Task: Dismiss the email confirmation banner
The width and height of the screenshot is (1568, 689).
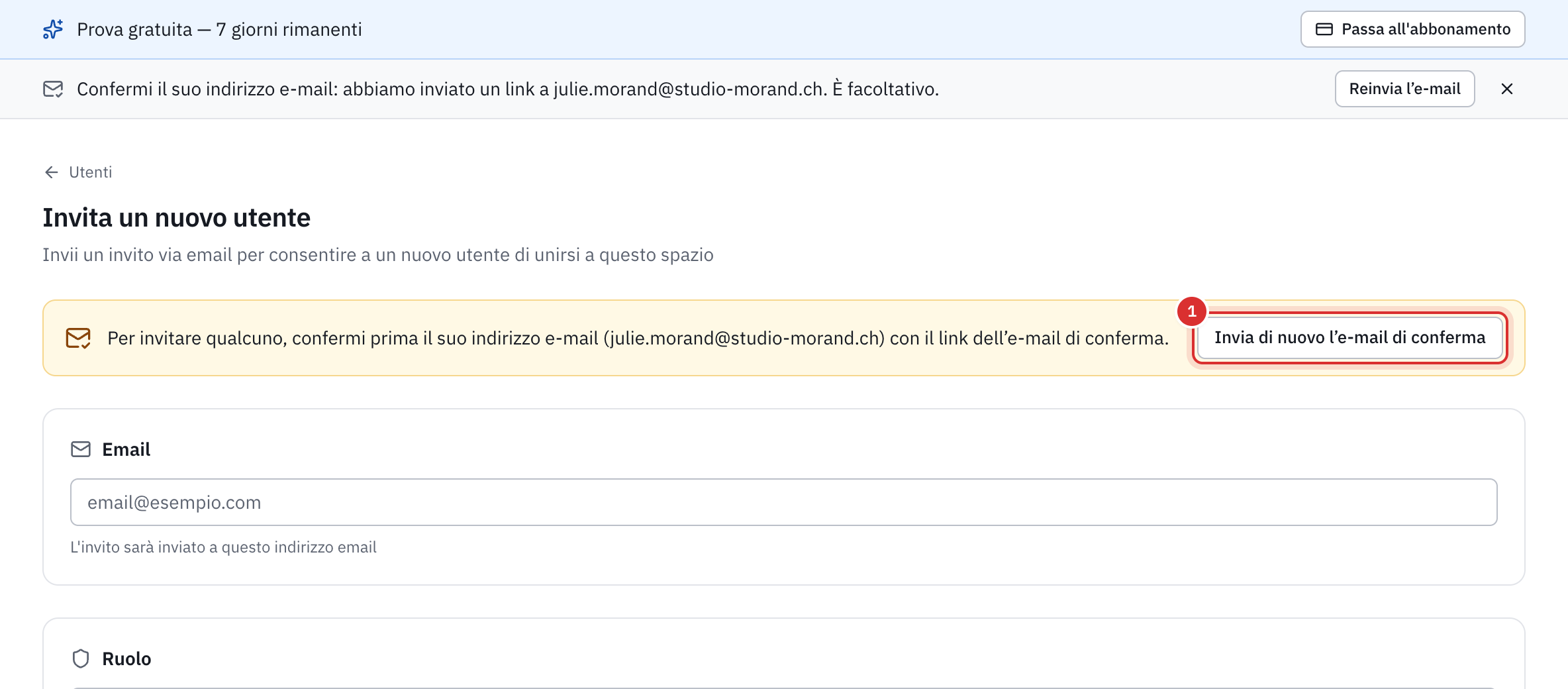Action: pyautogui.click(x=1507, y=89)
